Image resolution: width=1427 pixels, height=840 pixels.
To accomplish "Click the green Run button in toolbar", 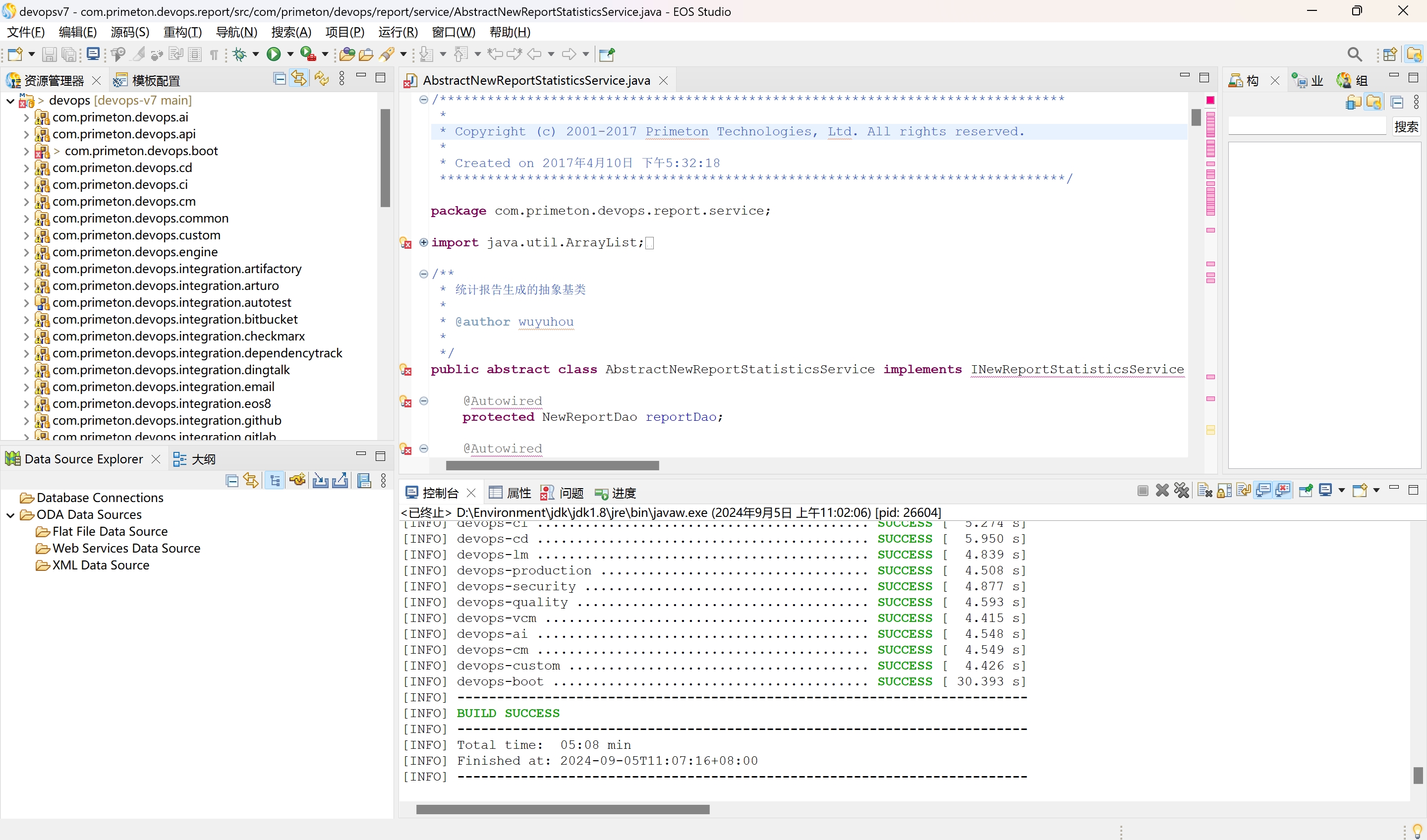I will (274, 55).
